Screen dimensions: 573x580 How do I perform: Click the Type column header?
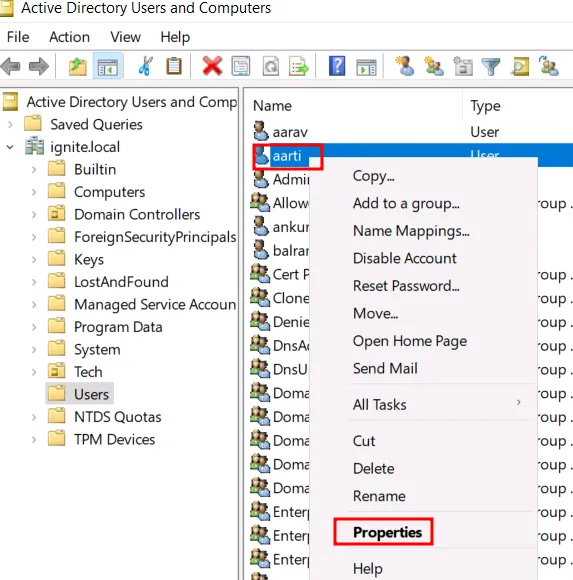click(x=485, y=106)
